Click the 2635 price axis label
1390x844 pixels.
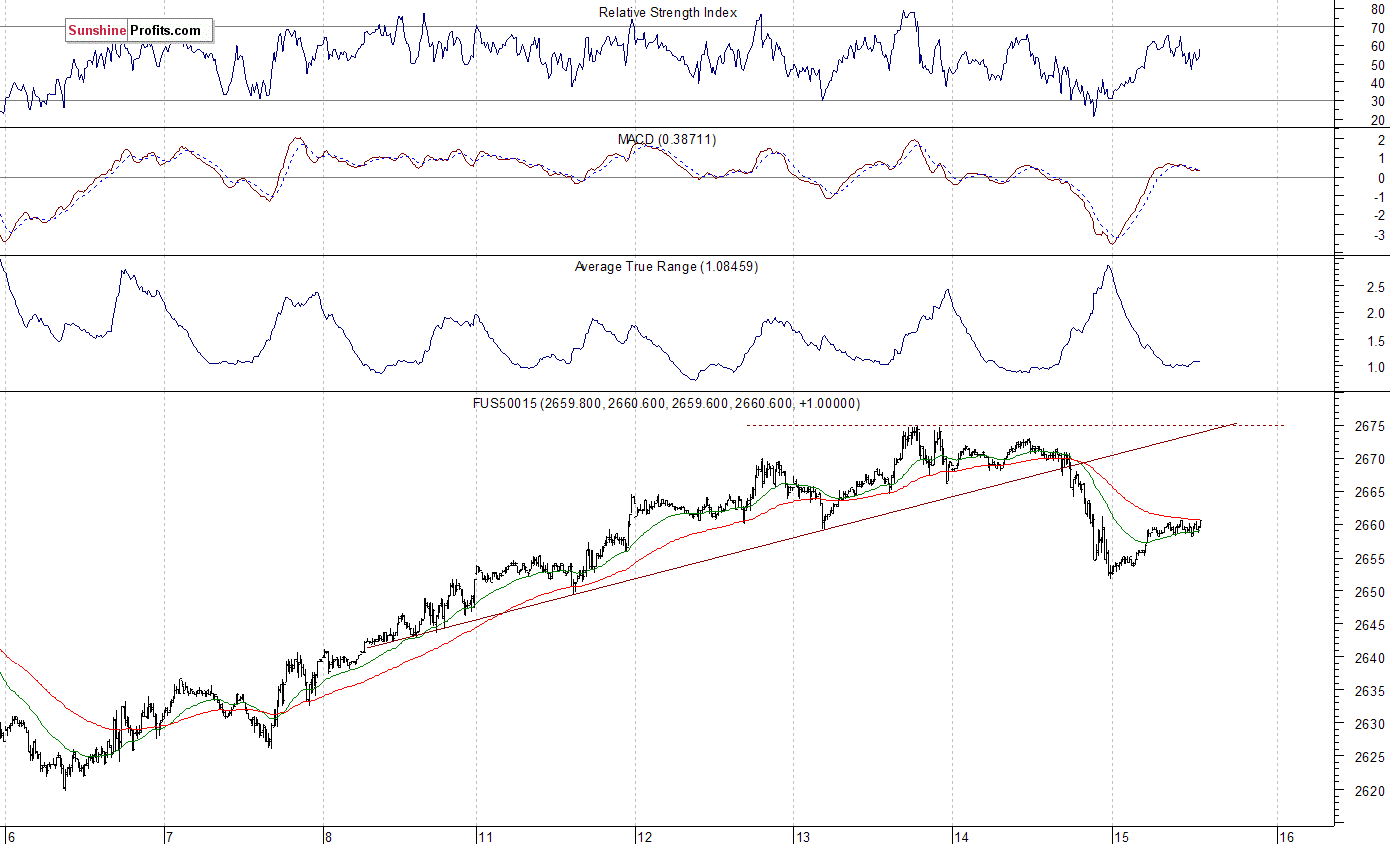pos(1370,692)
